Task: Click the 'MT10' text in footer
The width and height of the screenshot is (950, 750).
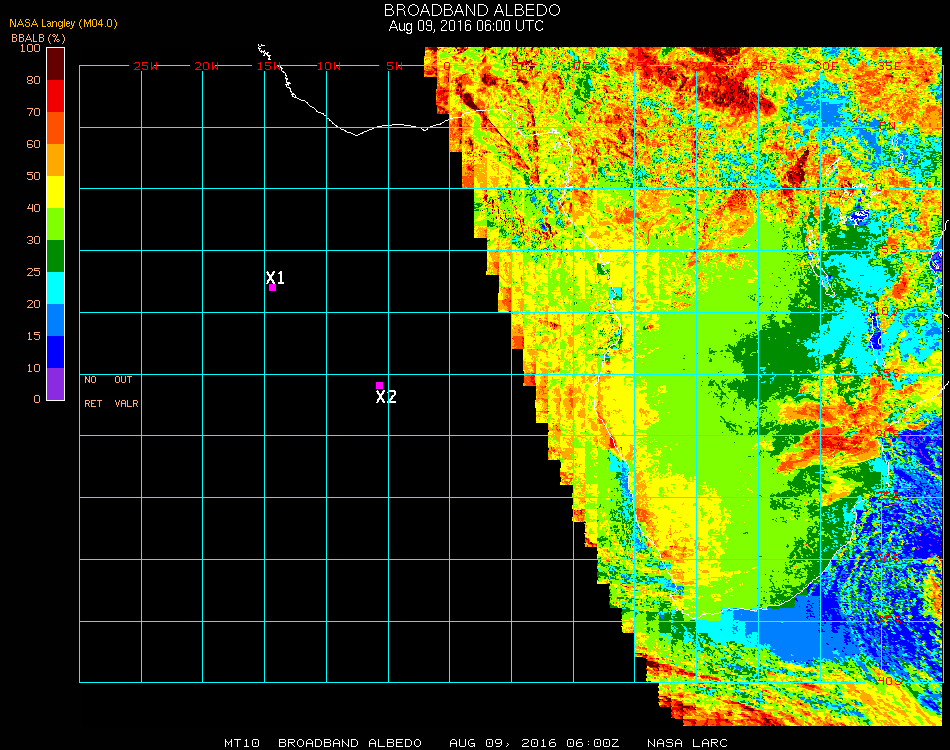Action: point(242,743)
